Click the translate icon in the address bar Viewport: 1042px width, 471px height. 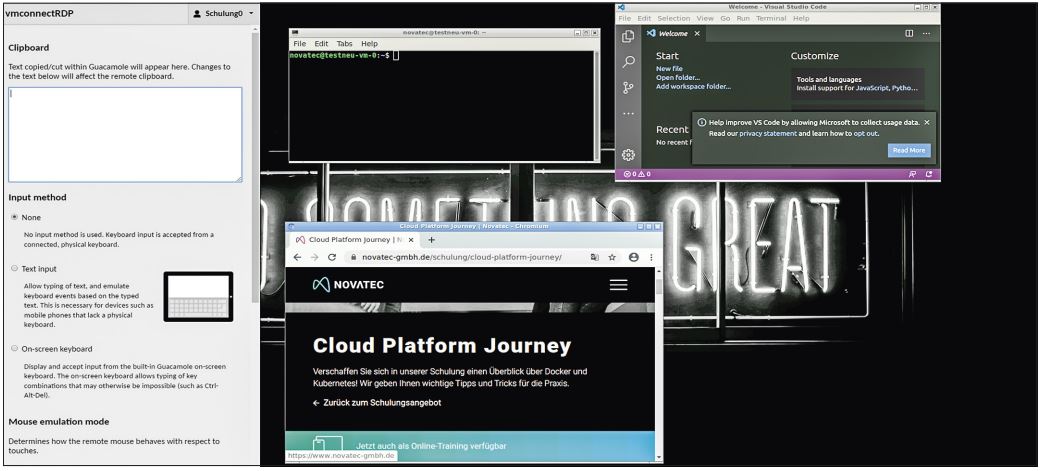tap(594, 257)
